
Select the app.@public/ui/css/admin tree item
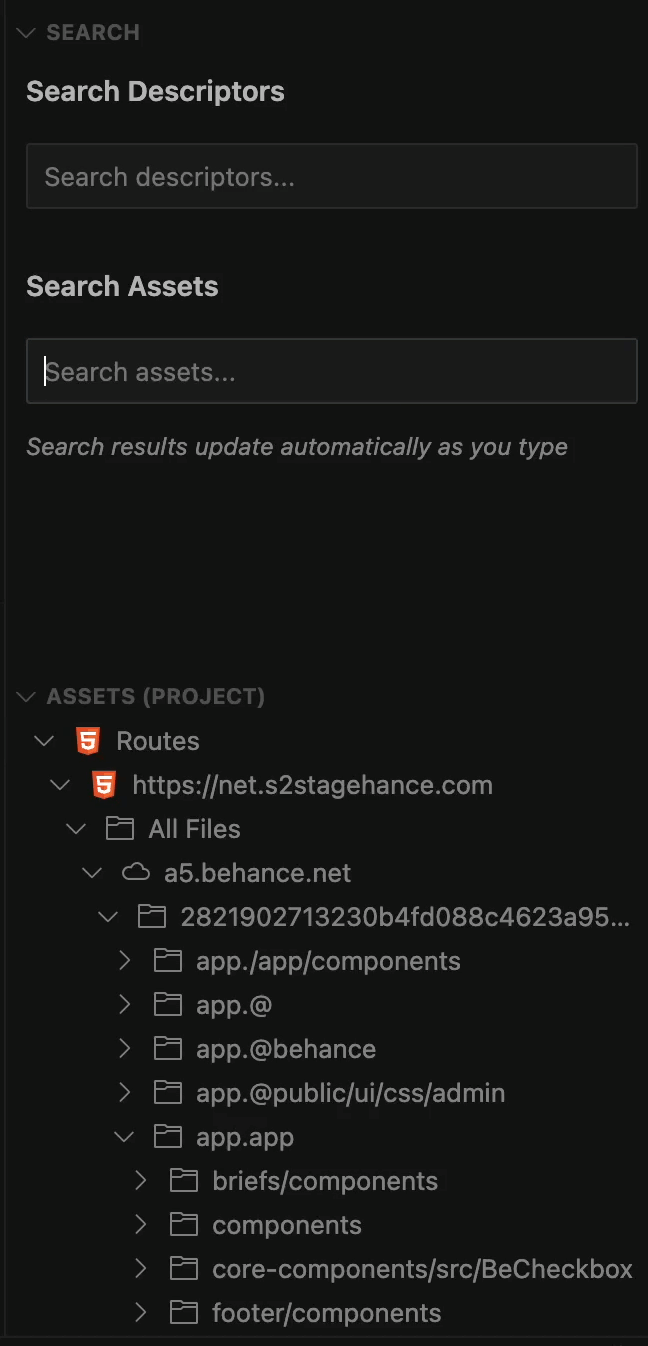[x=350, y=1093]
